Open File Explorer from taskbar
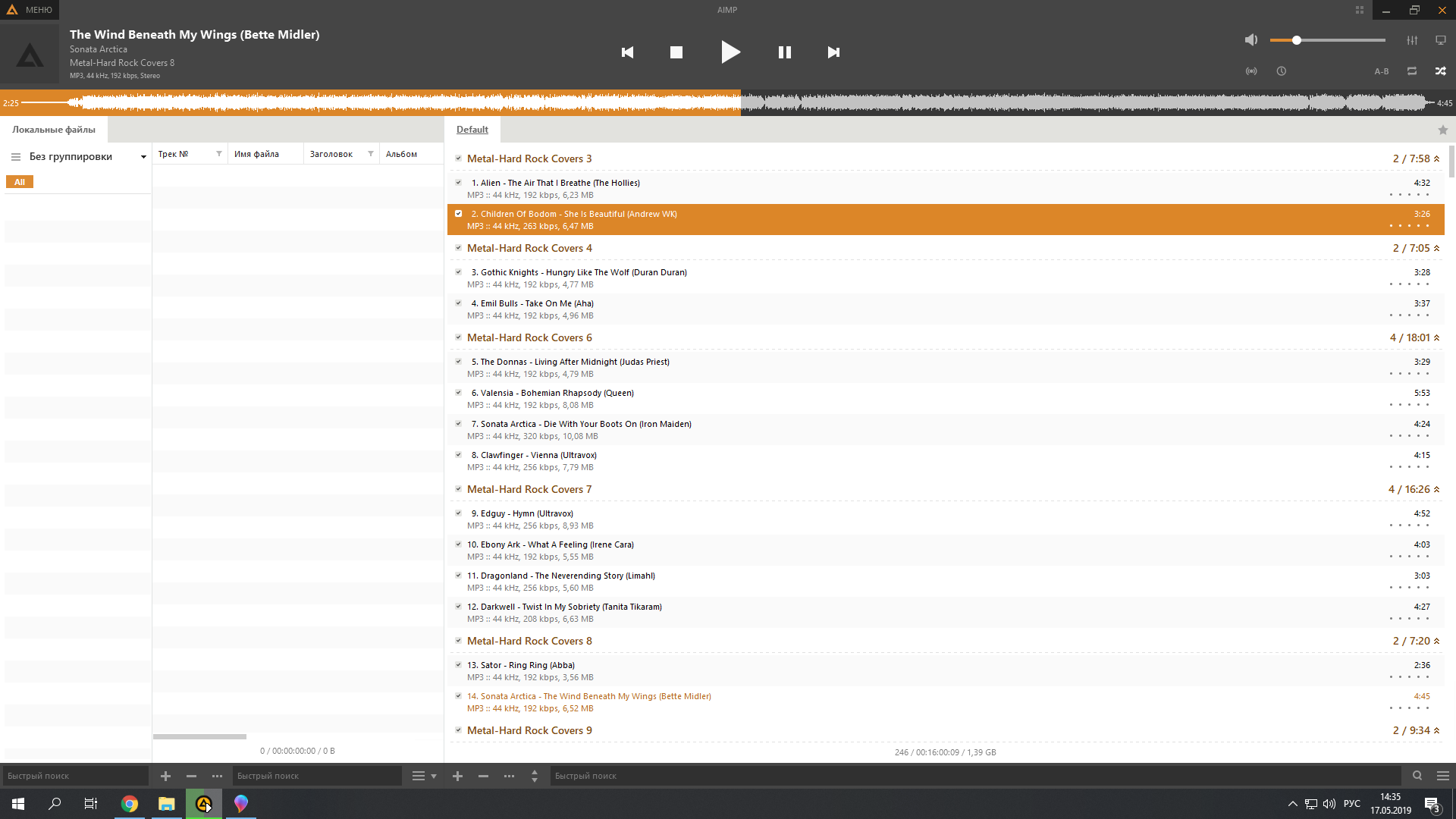This screenshot has width=1456, height=819. (x=167, y=804)
